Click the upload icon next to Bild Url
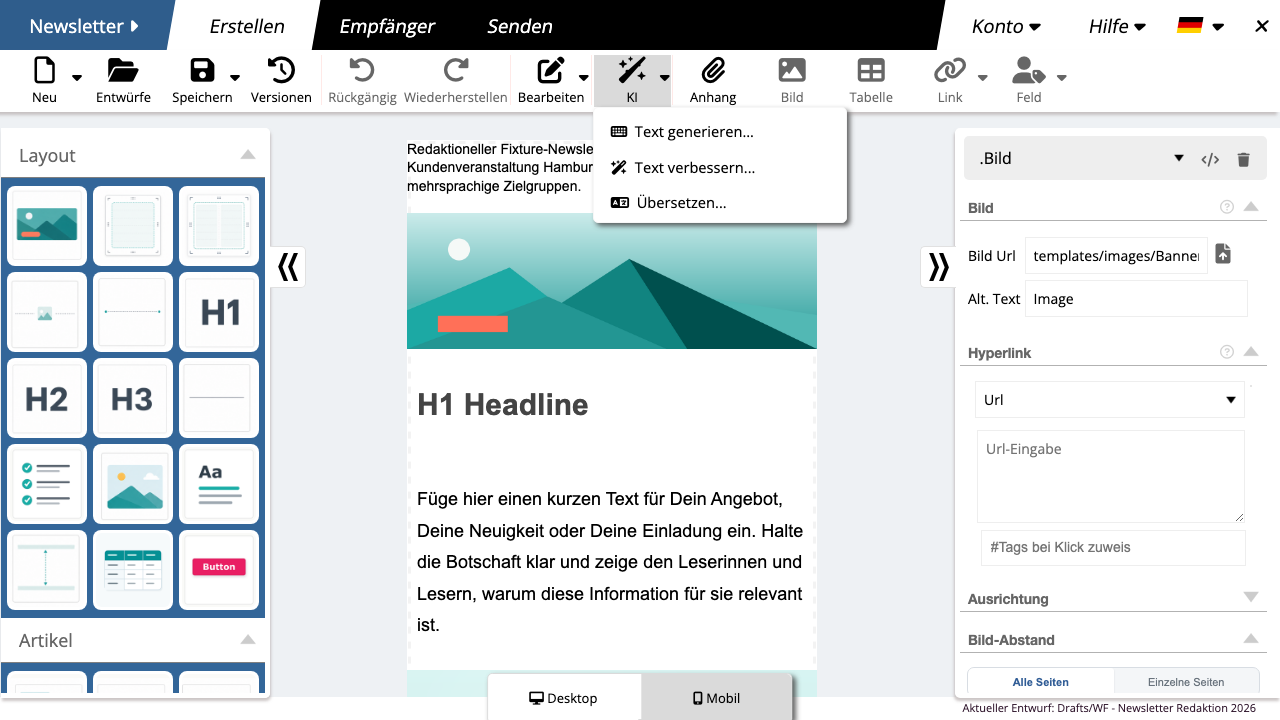The height and width of the screenshot is (720, 1280). pyautogui.click(x=1223, y=255)
